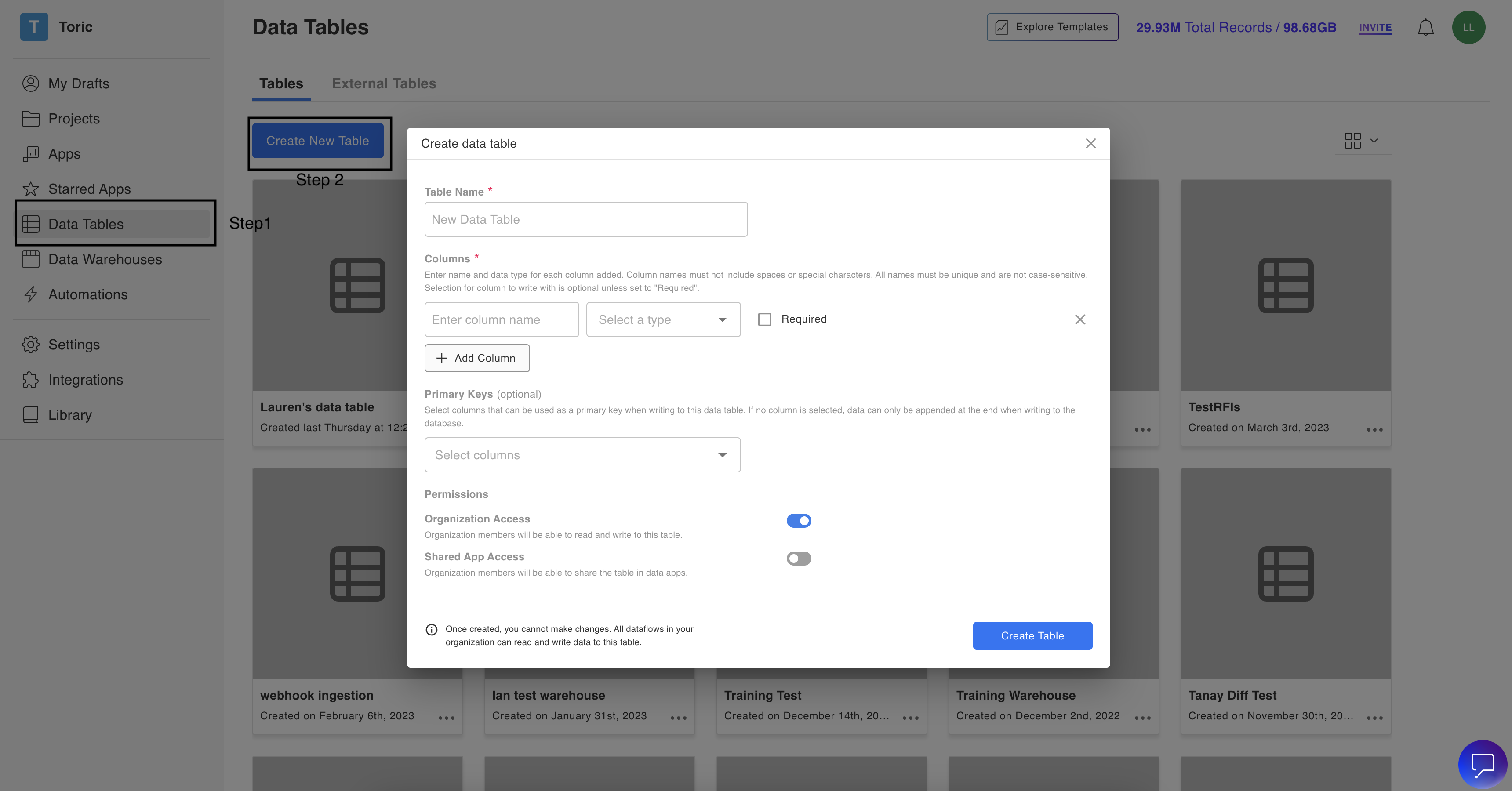Turn off the Organization Access toggle
The height and width of the screenshot is (791, 1512).
click(799, 520)
